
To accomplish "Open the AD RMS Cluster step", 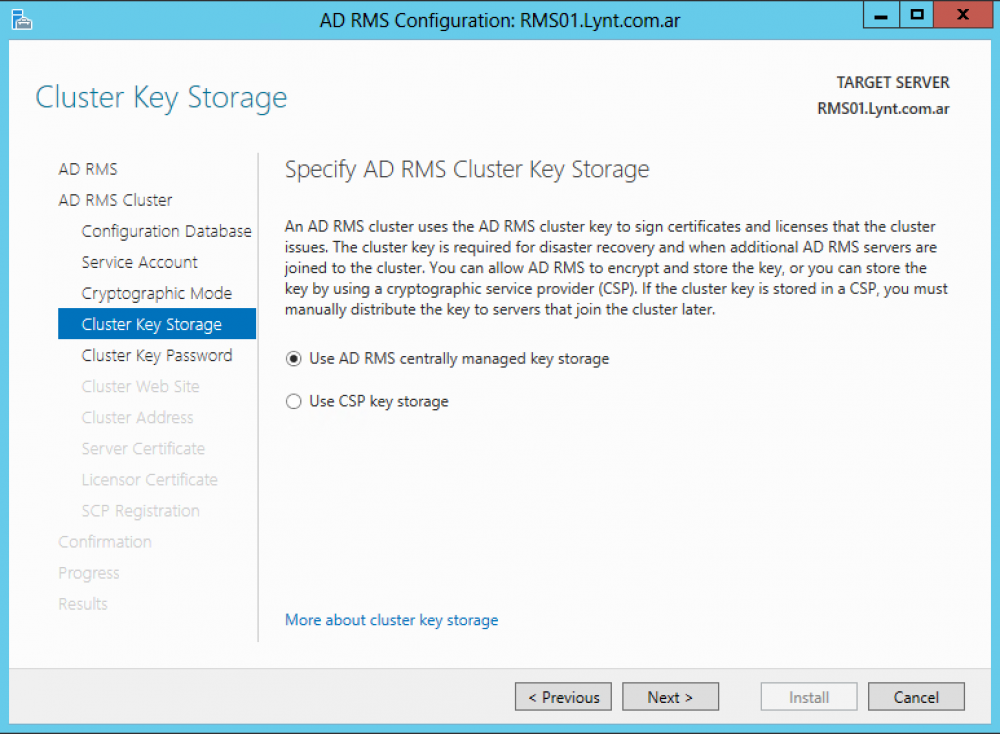I will click(115, 200).
